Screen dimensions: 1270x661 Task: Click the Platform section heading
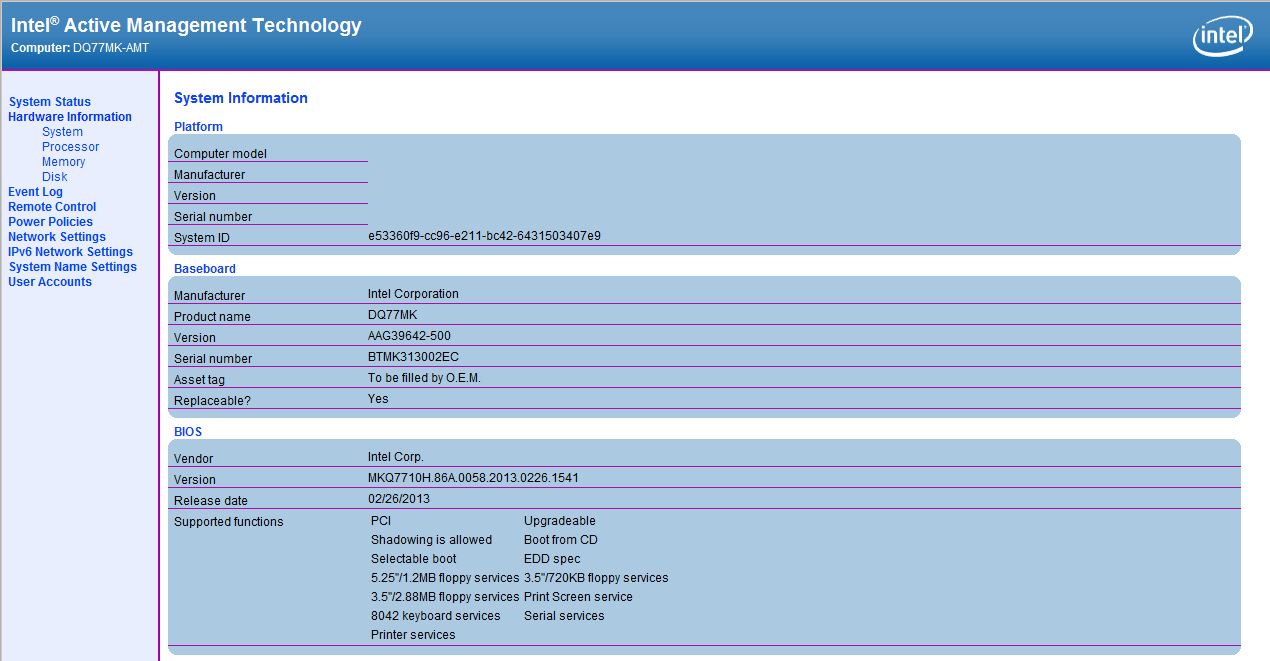tap(198, 127)
